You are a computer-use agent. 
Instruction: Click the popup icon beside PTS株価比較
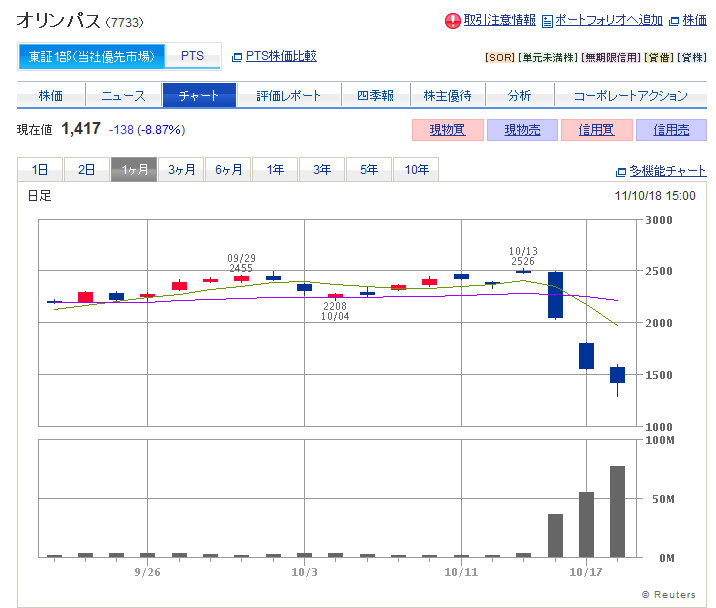tap(237, 57)
